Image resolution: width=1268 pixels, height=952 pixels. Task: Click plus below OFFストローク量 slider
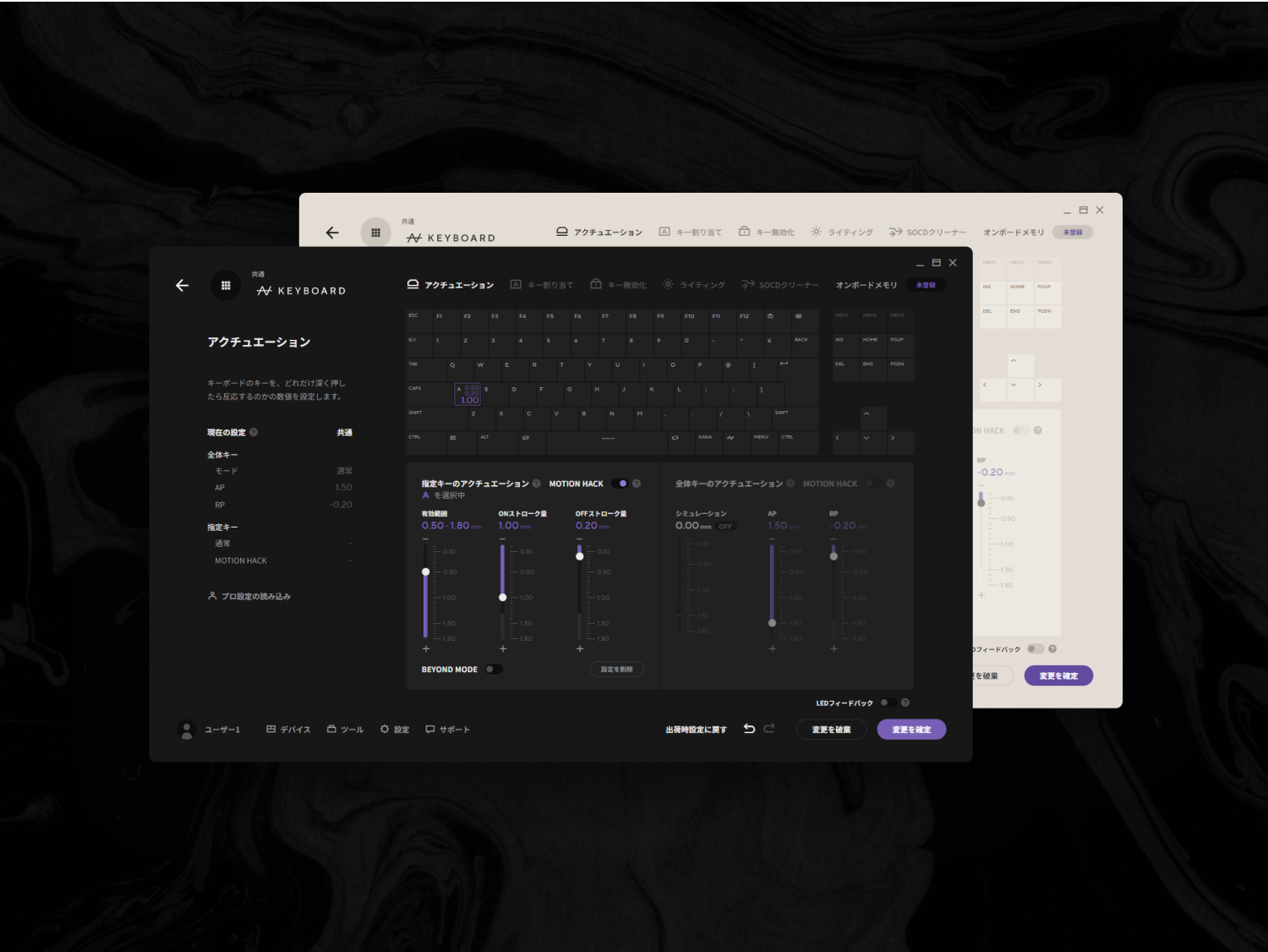tap(580, 649)
